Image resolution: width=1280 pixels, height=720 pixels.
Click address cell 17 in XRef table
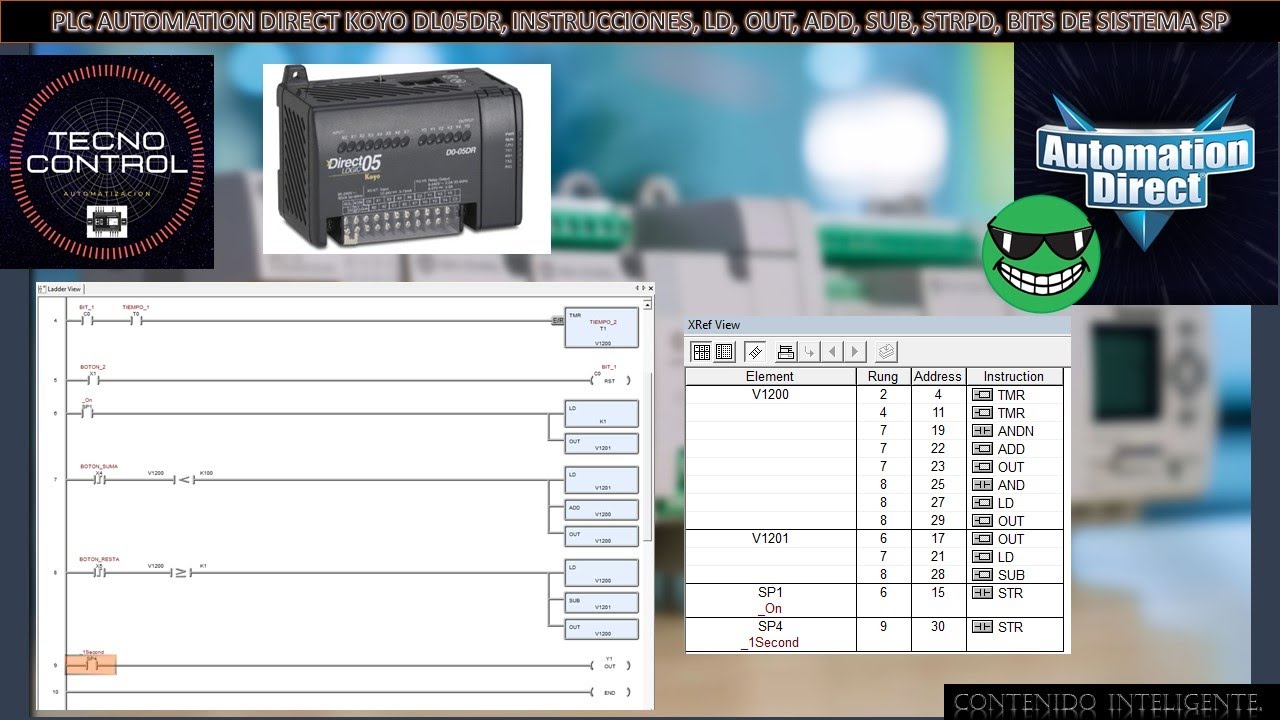pos(938,539)
